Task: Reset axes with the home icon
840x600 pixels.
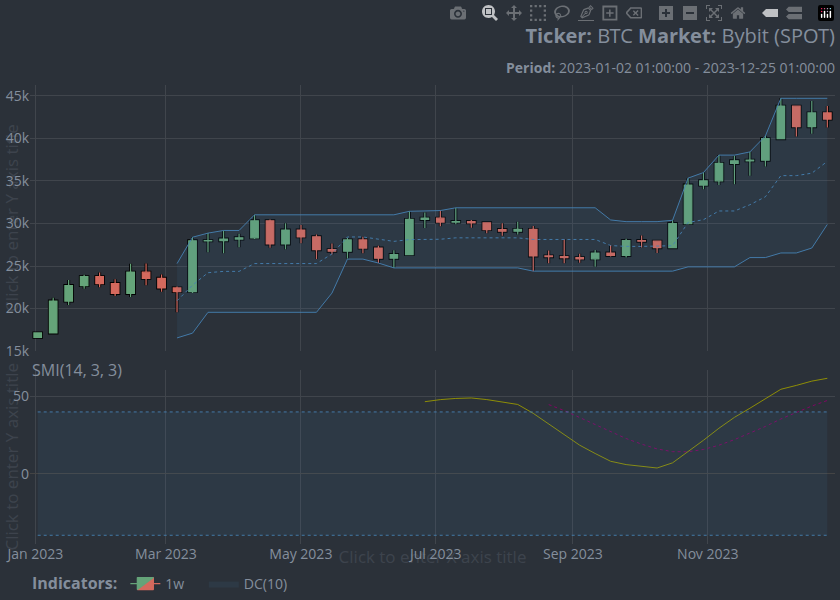Action: tap(738, 13)
